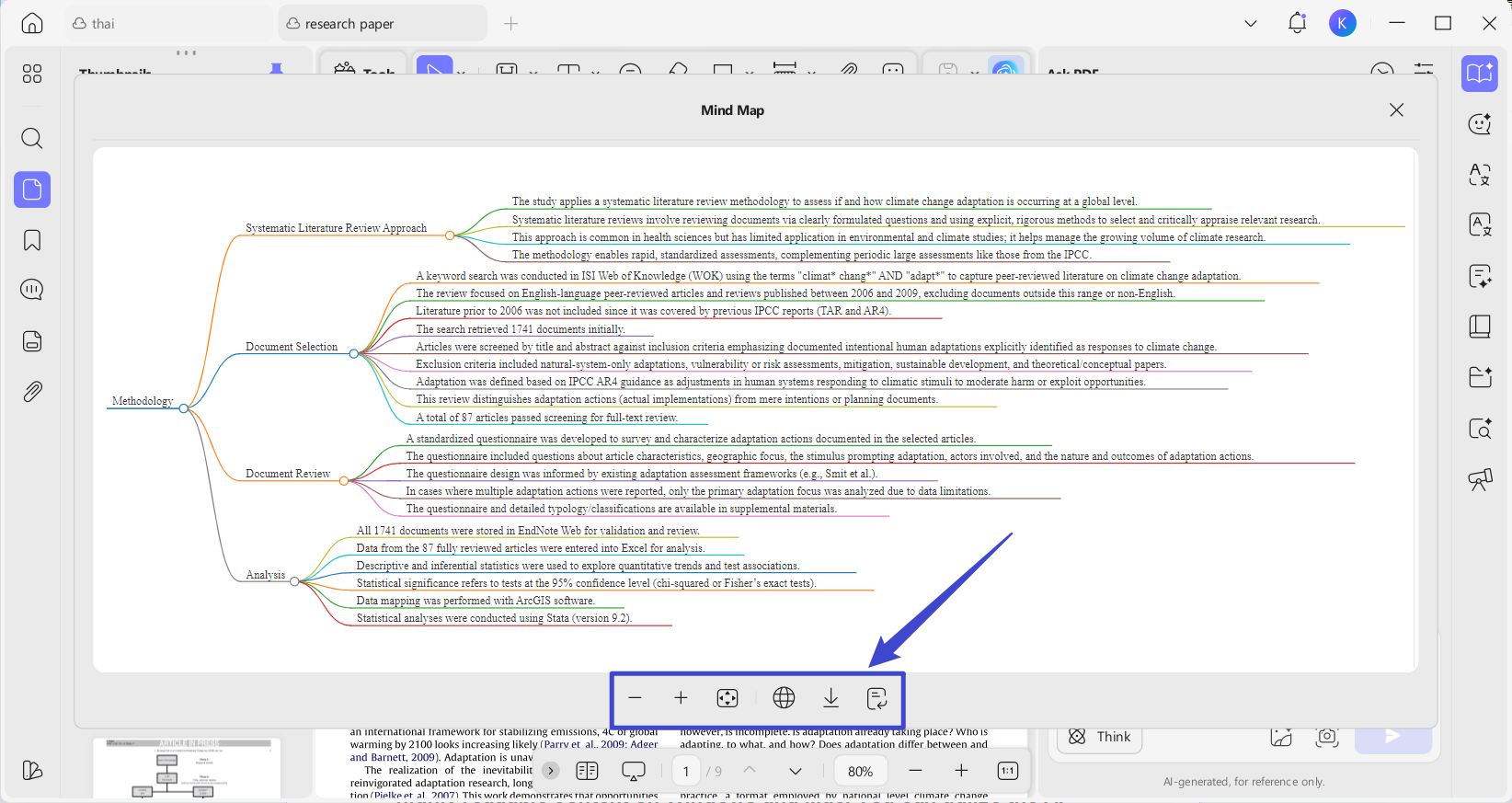This screenshot has width=1512, height=803.
Task: Open the form fields panel icon
Action: pyautogui.click(x=32, y=341)
